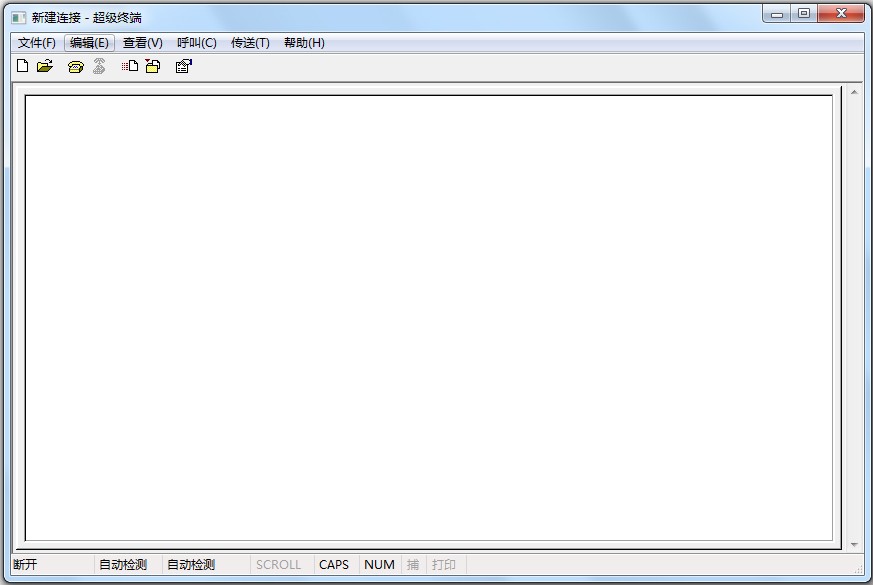Screen dimensions: 873x585
Task: Click the Call telephone icon
Action: click(75, 66)
